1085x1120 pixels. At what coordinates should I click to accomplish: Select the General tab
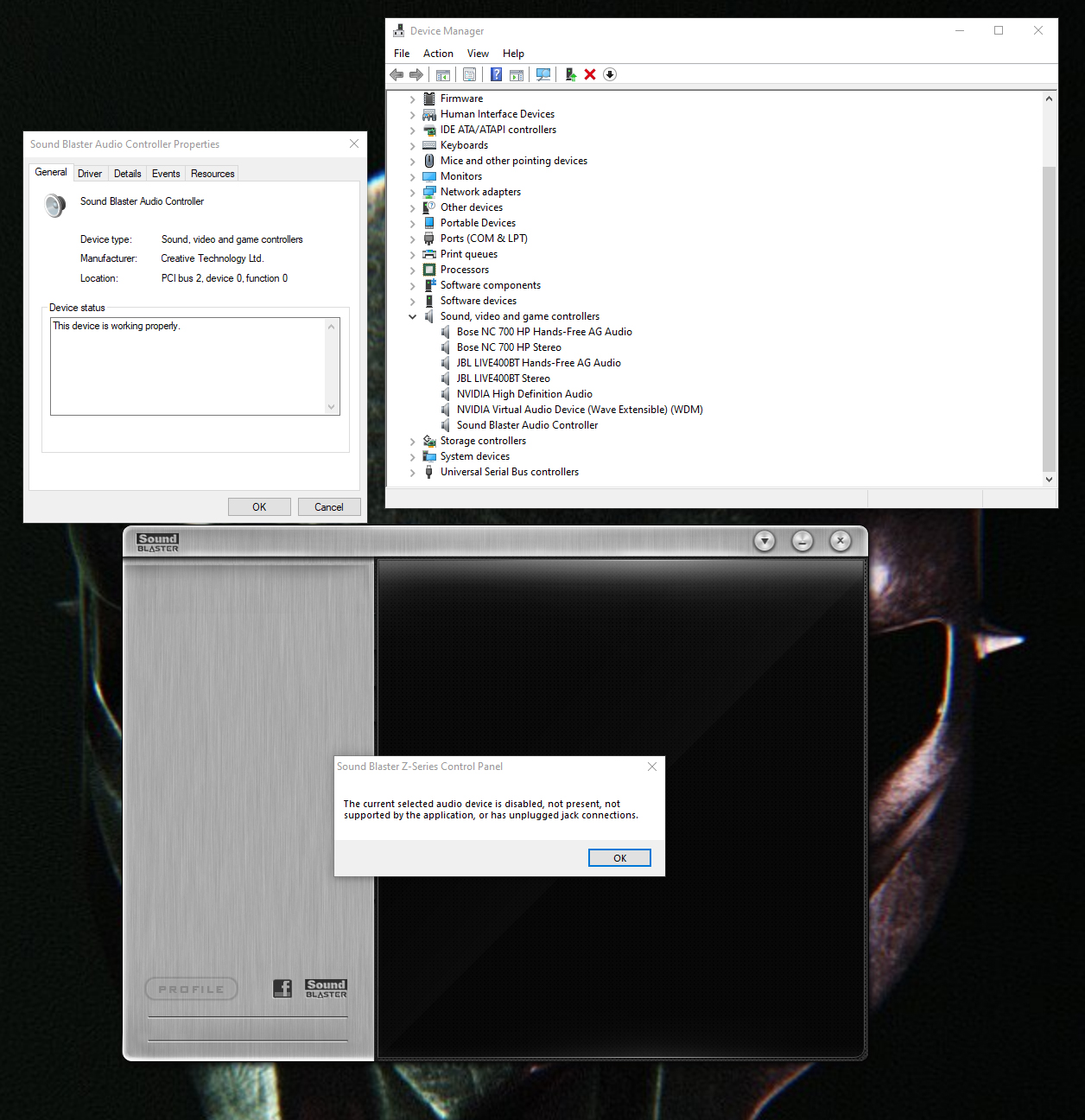click(x=51, y=172)
